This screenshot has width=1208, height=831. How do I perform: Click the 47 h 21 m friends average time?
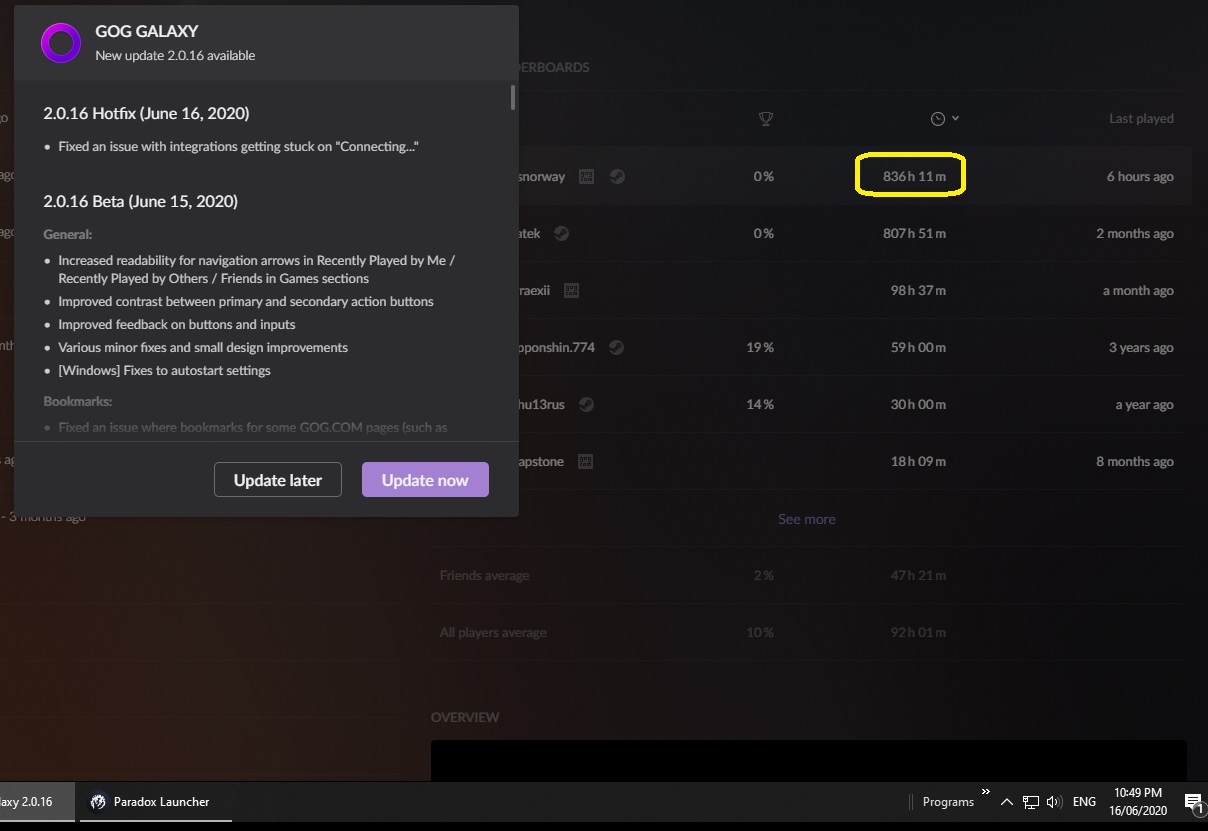(919, 576)
